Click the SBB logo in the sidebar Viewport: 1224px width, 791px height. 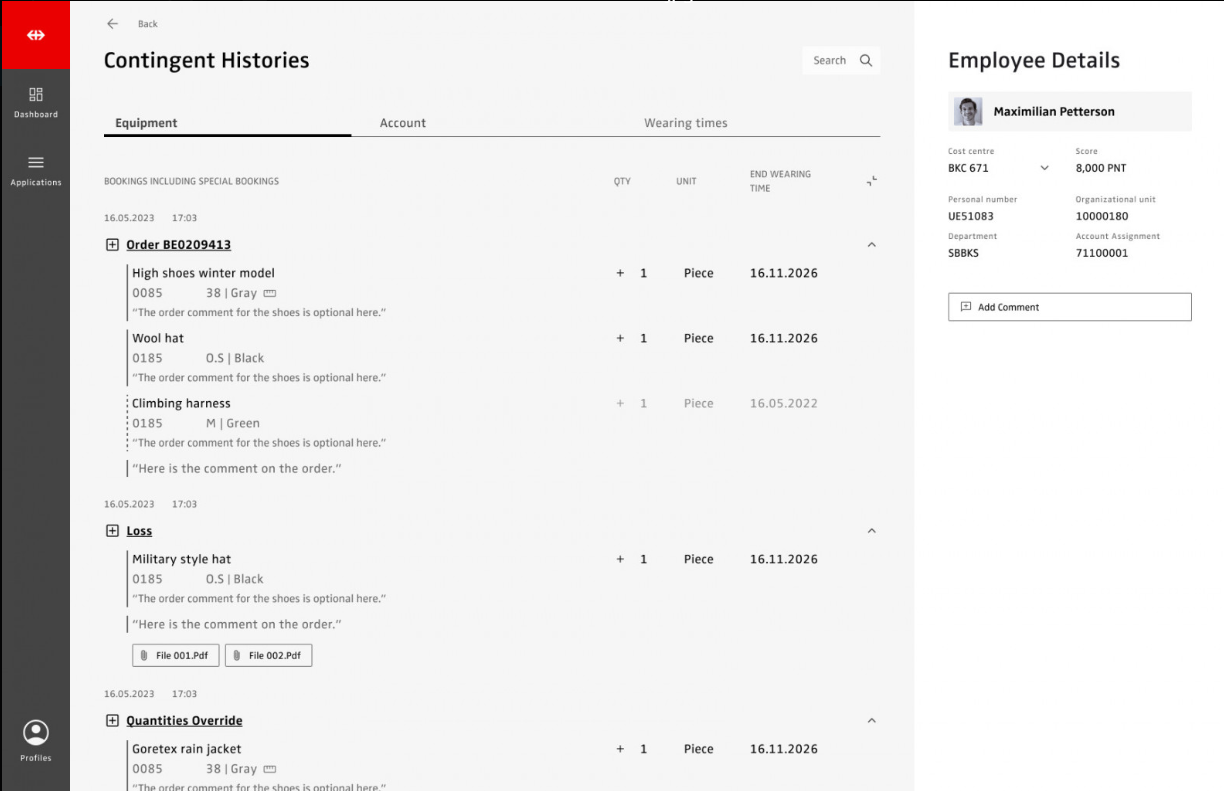tap(35, 36)
